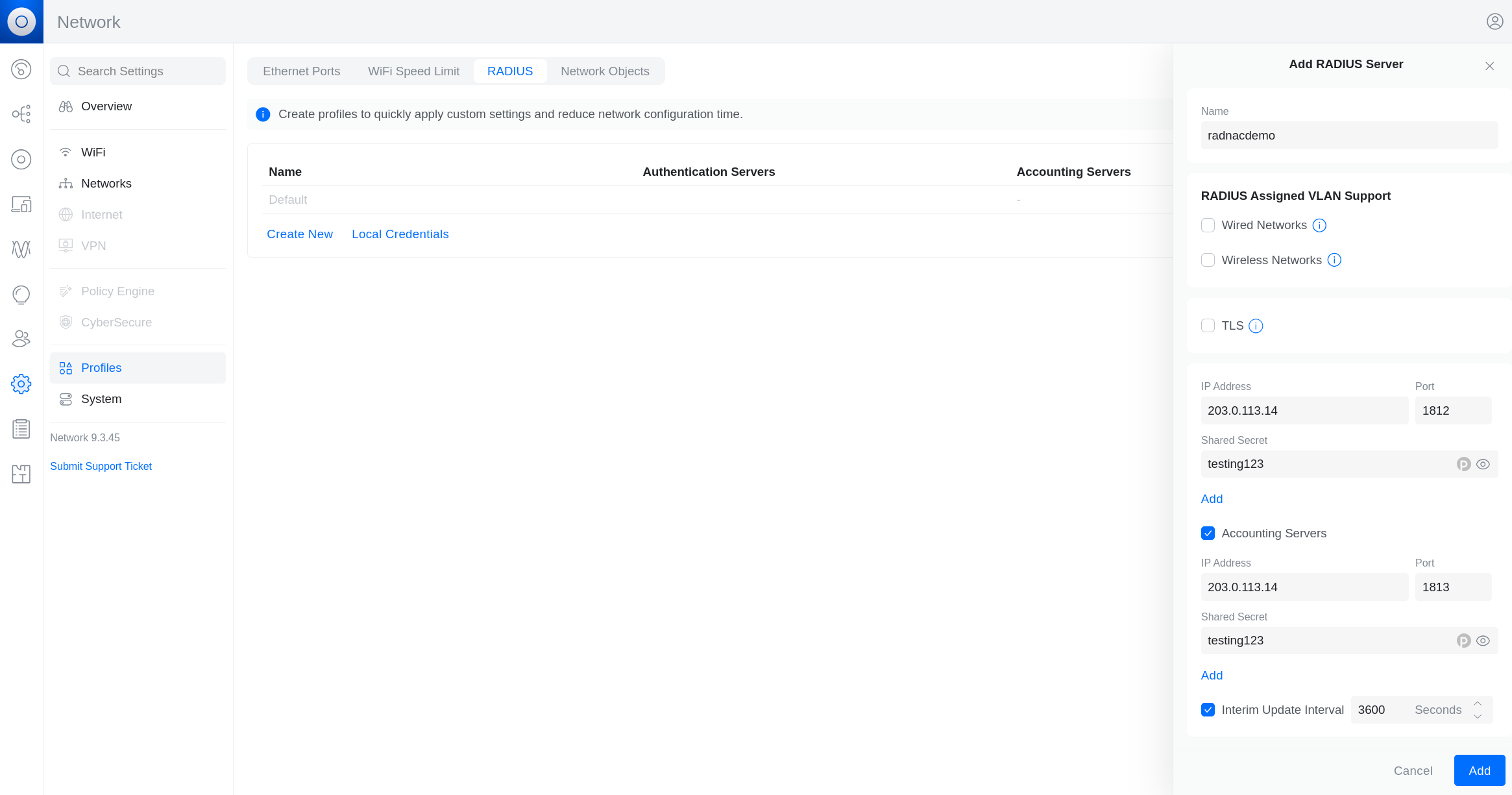
Task: Enable Wired Networks VLAN support
Action: click(x=1208, y=225)
